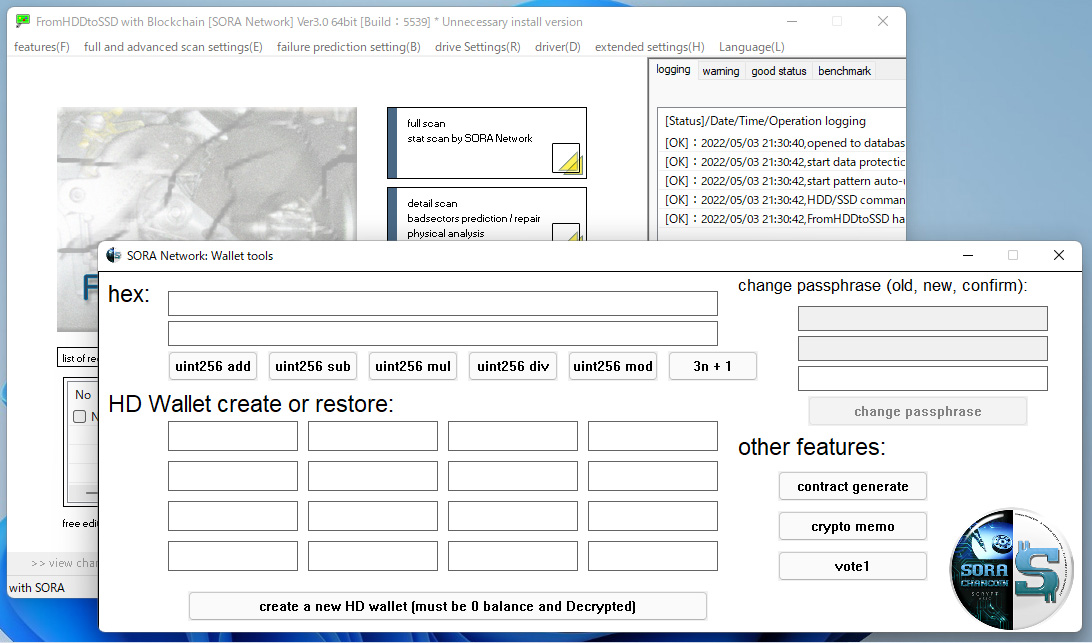Screen dimensions: 1092x643
Task: Focus fourth HD wallet word field, last row
Action: [653, 557]
